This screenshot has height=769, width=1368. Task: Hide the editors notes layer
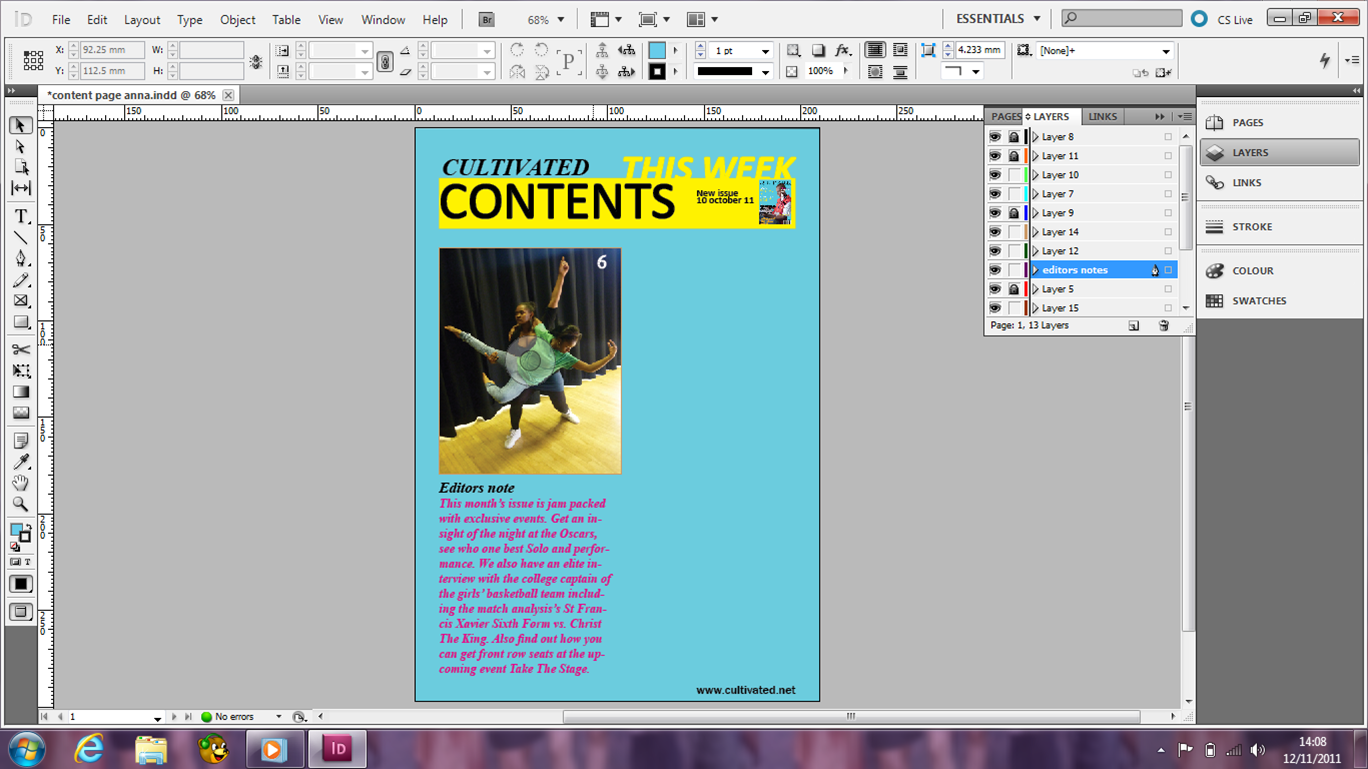point(994,270)
